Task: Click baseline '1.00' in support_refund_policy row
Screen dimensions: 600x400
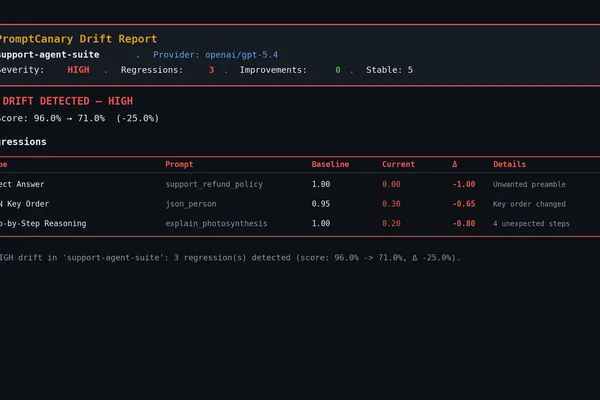Action: (x=321, y=184)
